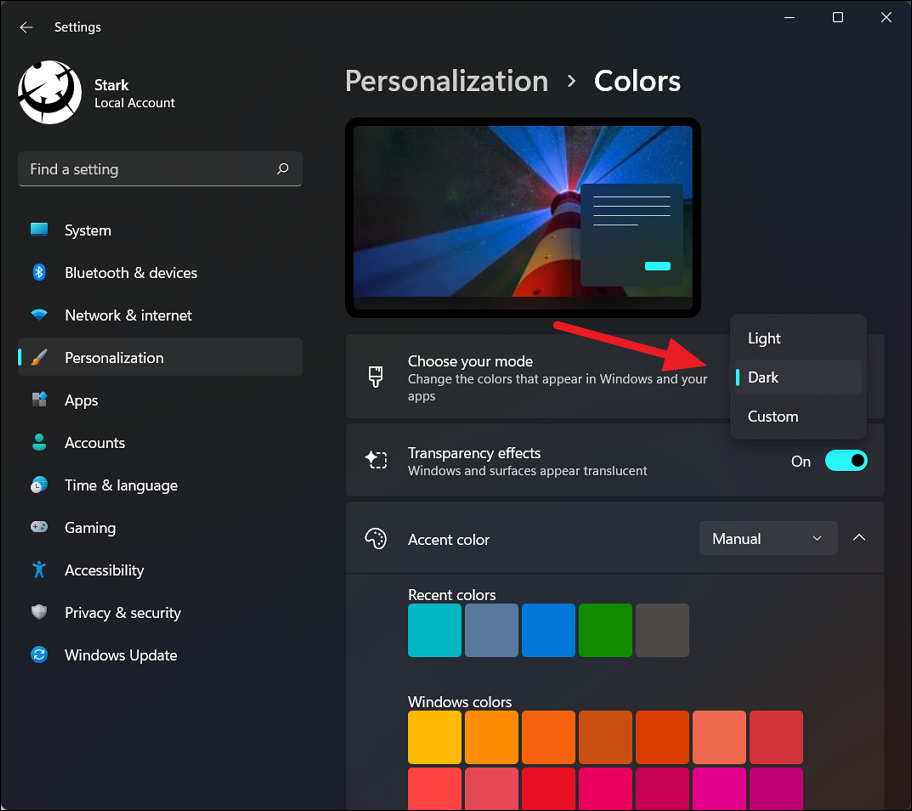Open Windows Update from the sidebar
Screen dimensions: 912x811
click(120, 655)
